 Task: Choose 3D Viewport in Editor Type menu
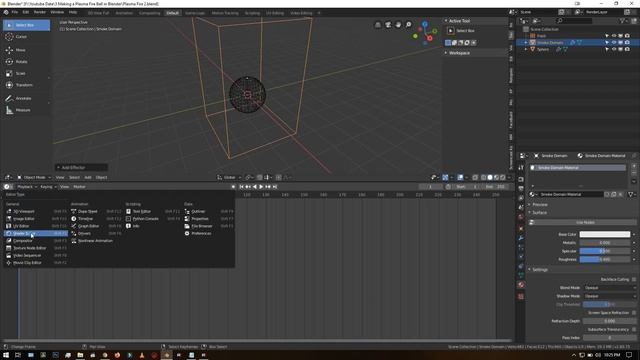(x=36, y=211)
